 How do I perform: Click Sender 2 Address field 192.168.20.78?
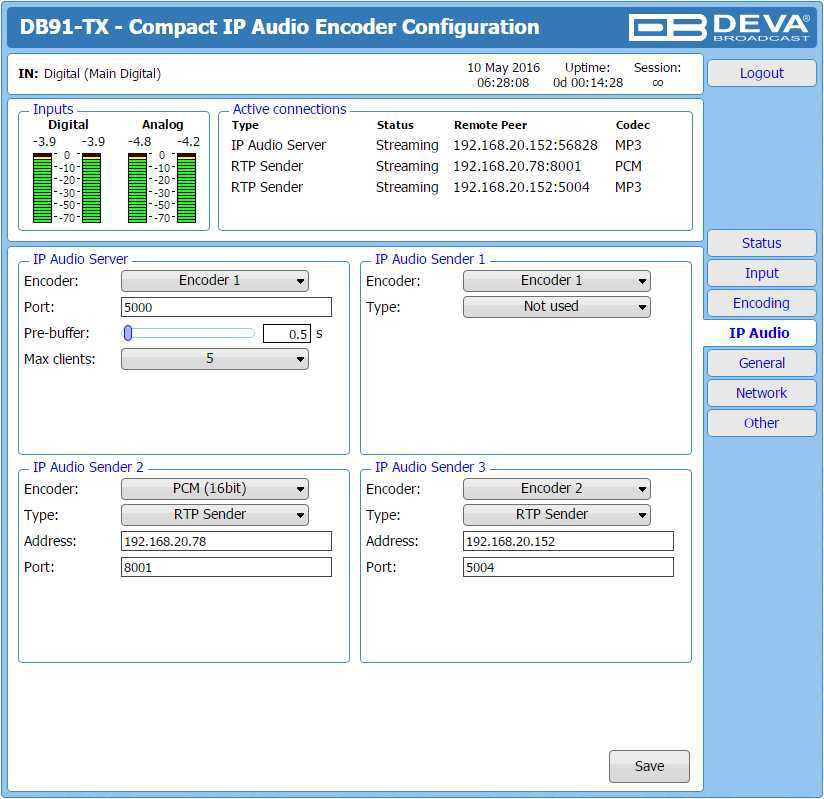pyautogui.click(x=226, y=541)
